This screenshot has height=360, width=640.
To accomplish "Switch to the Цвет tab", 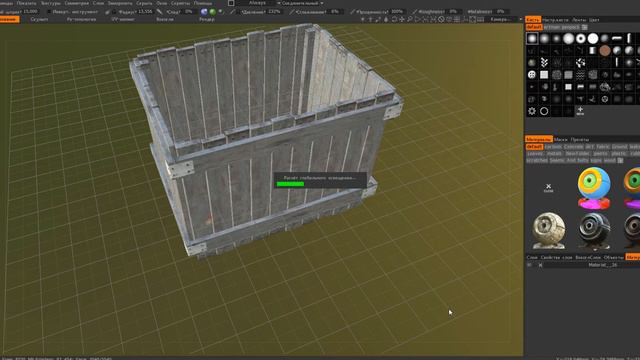I will tap(594, 20).
